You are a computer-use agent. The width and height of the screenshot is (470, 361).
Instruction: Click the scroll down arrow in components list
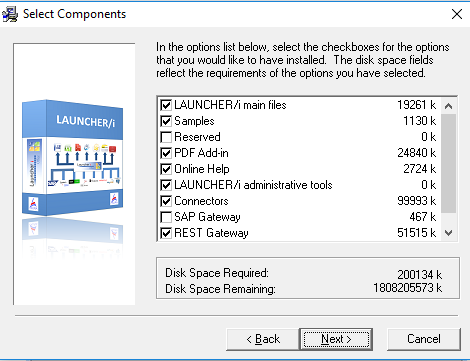pos(449,233)
